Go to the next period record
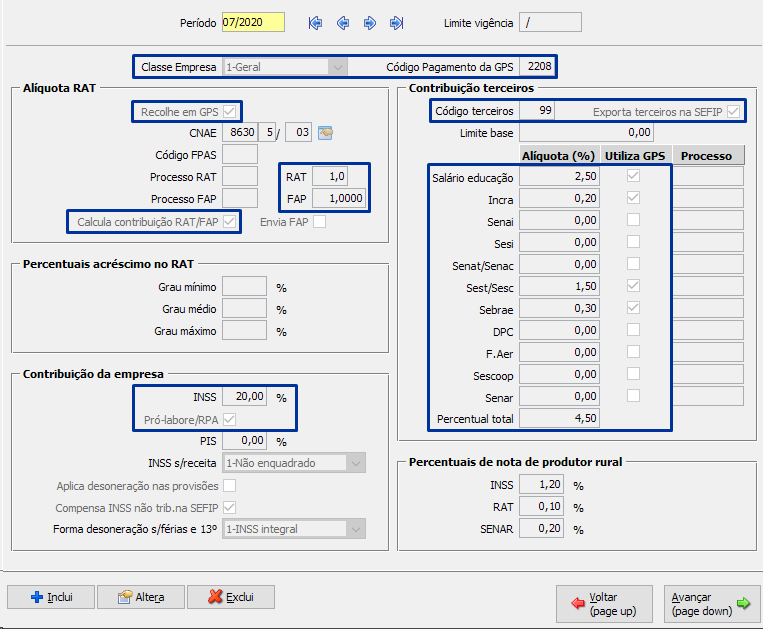 coord(370,23)
